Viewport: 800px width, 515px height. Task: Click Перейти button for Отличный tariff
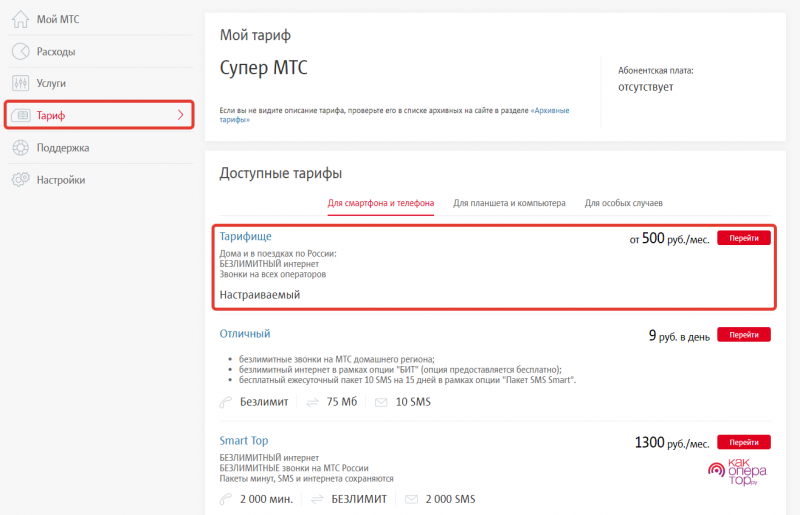pyautogui.click(x=743, y=335)
